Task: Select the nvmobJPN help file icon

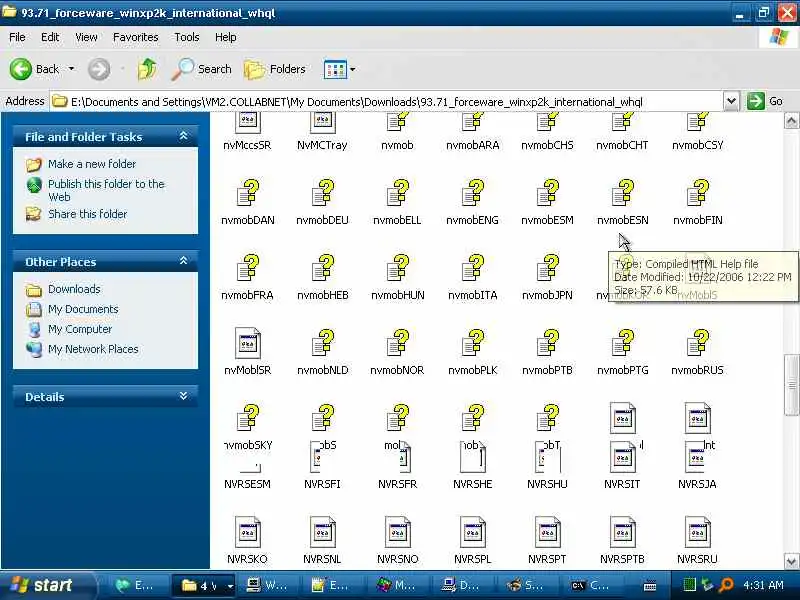Action: click(547, 268)
